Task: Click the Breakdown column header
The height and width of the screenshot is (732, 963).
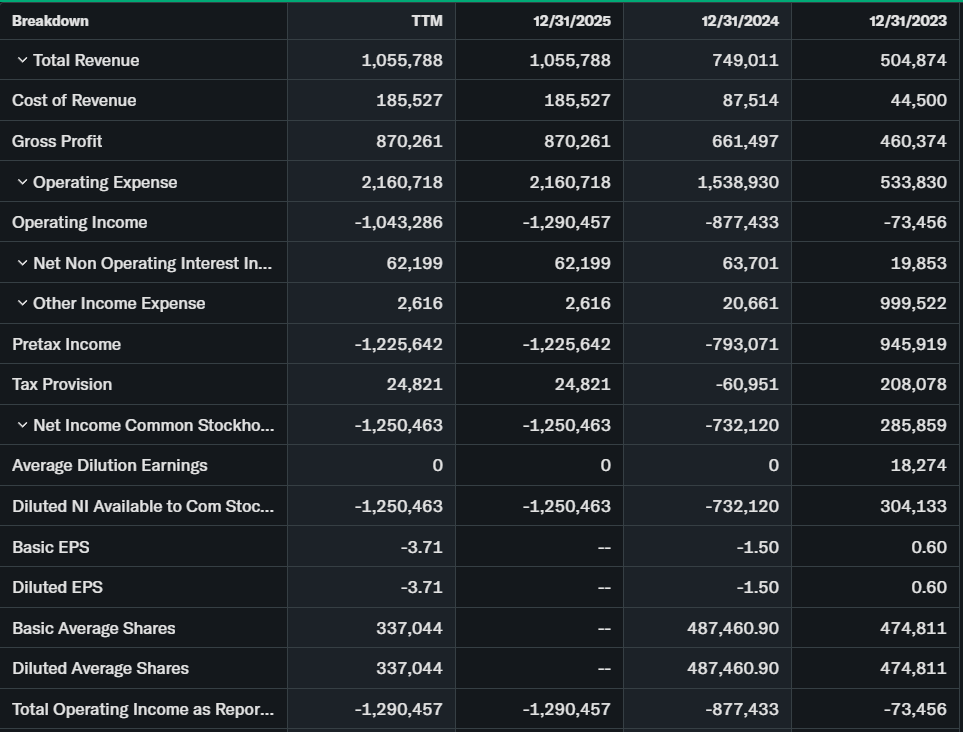Action: (50, 21)
